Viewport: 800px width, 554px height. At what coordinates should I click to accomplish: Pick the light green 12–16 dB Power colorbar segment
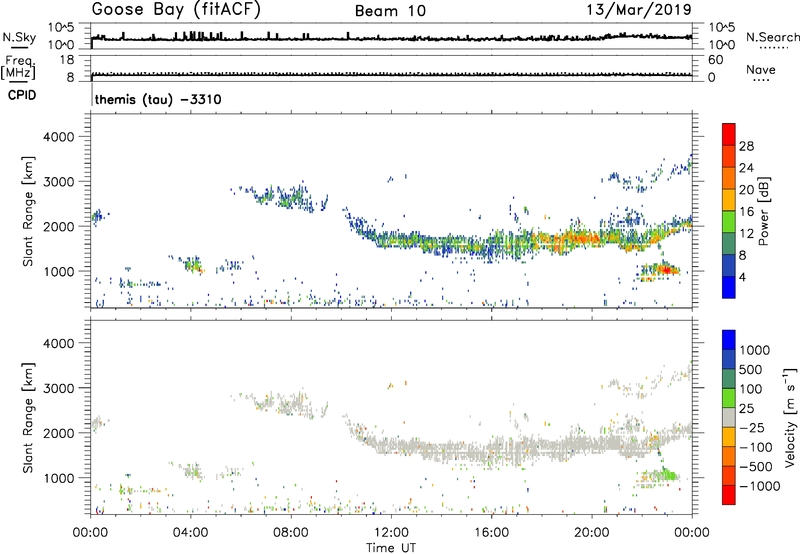click(729, 221)
